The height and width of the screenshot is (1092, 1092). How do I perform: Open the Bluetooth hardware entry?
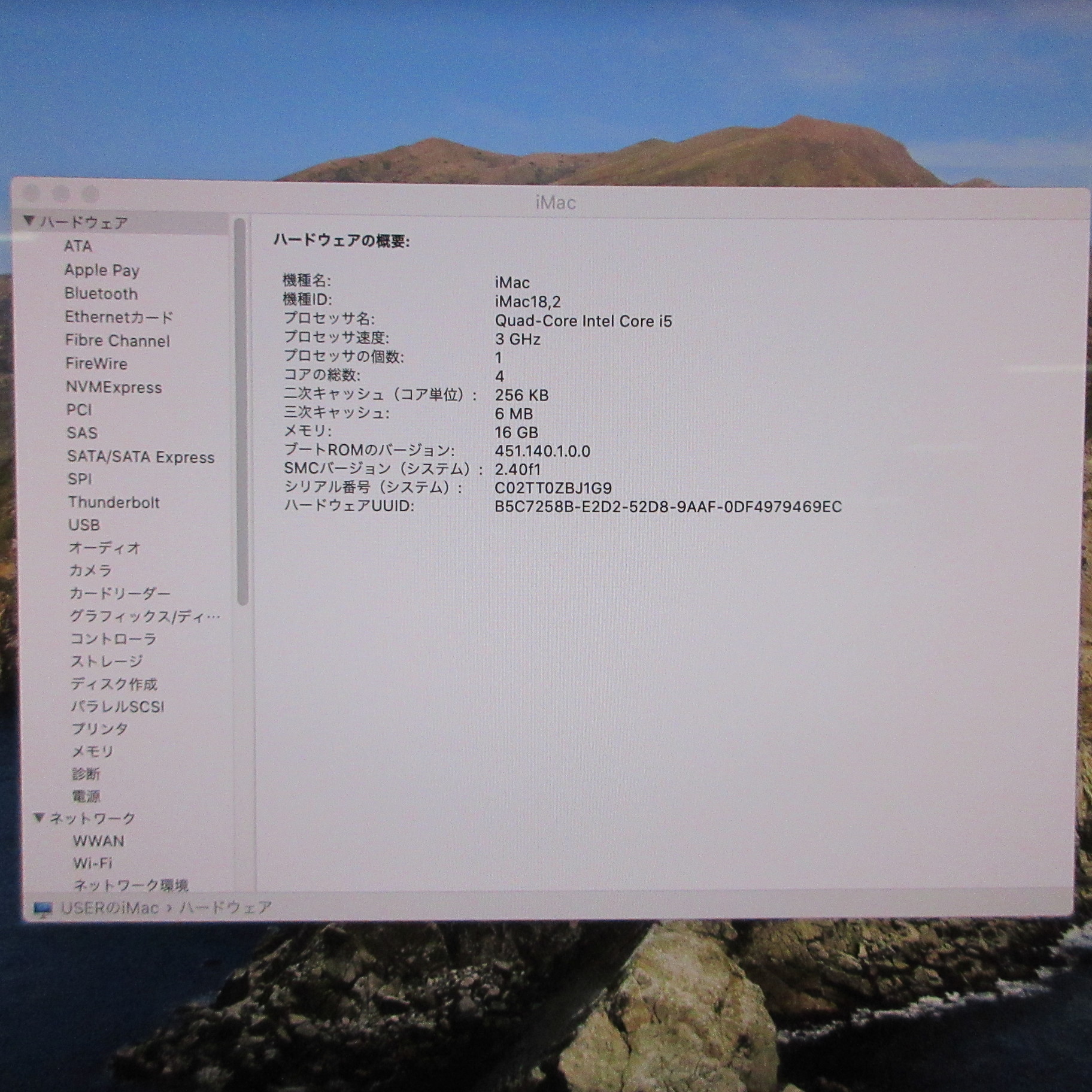click(101, 293)
